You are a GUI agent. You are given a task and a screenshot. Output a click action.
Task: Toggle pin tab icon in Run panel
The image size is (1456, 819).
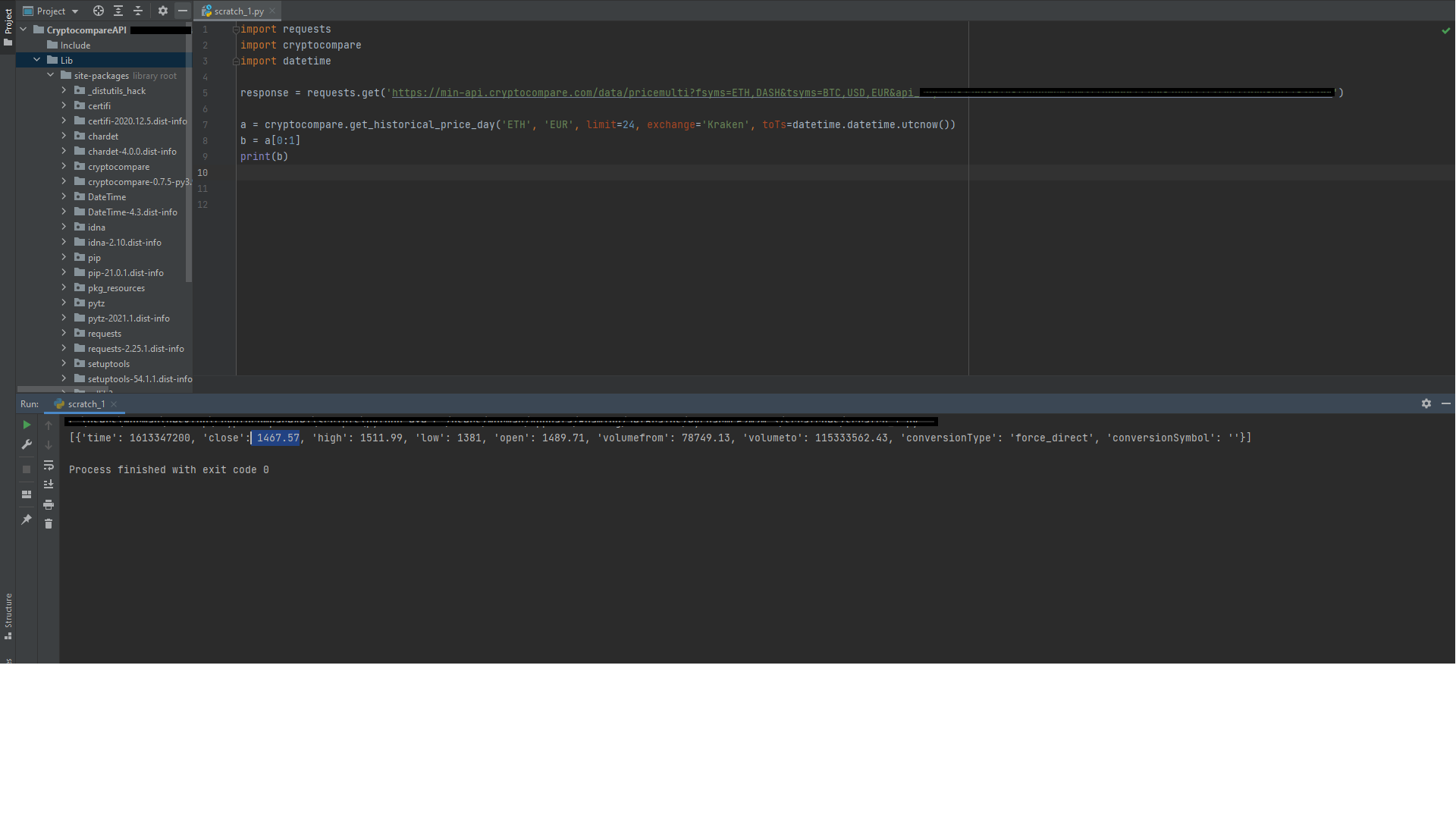click(x=27, y=519)
